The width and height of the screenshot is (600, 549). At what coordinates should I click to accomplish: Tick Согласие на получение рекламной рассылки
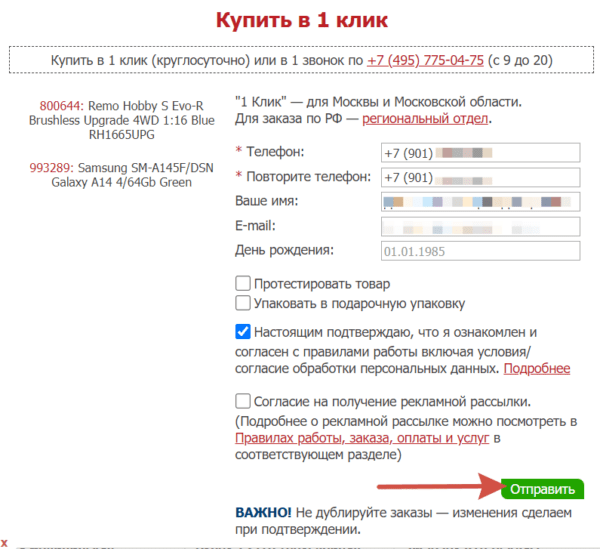tap(243, 401)
